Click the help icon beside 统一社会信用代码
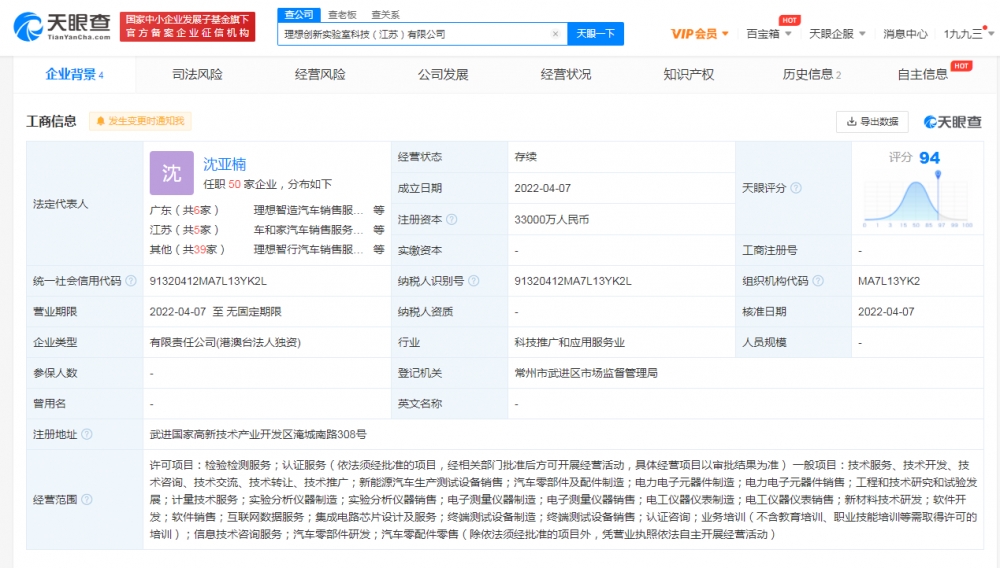Image resolution: width=1000 pixels, height=568 pixels. coord(131,280)
